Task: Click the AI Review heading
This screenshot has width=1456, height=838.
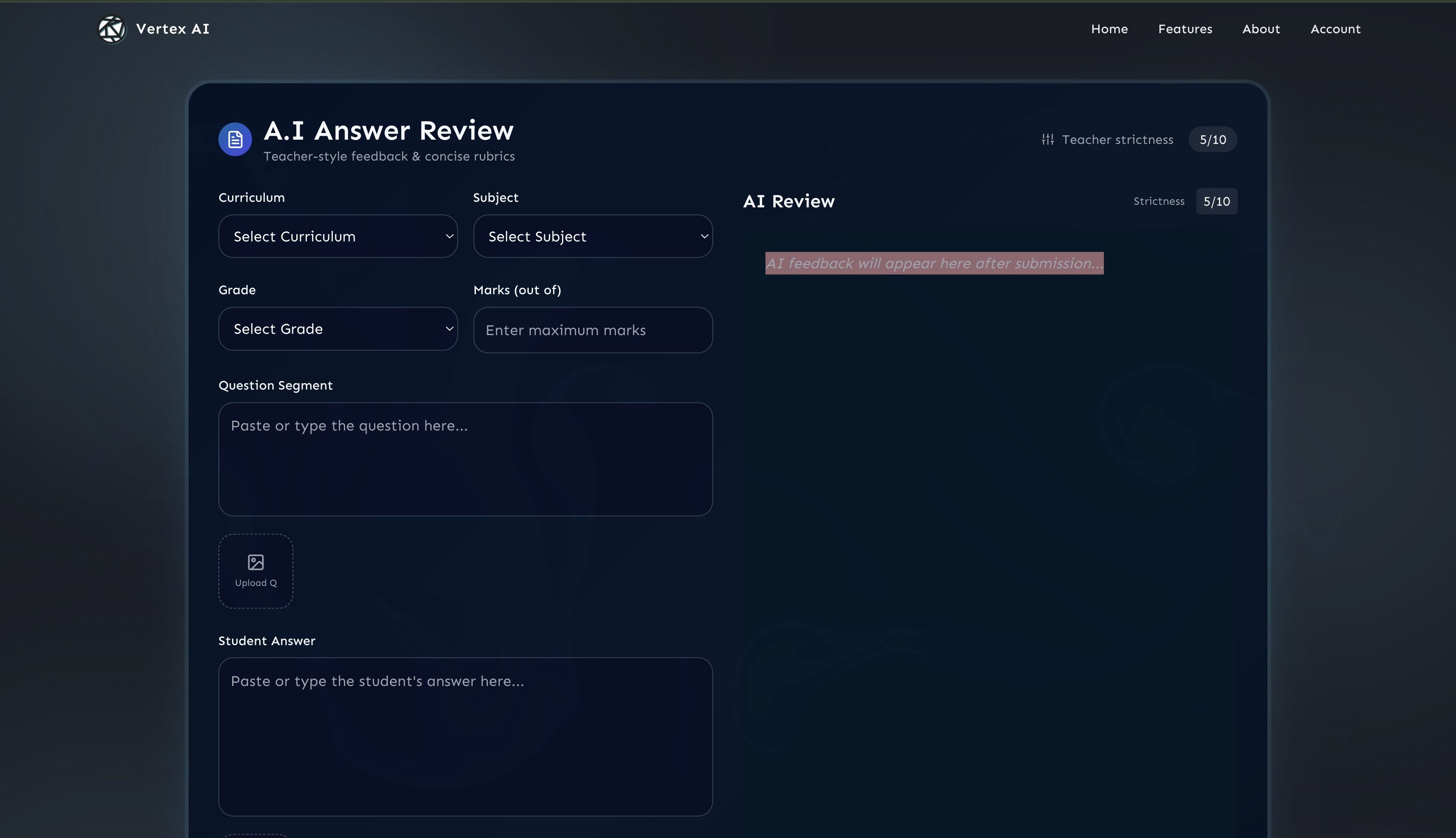Action: [788, 201]
